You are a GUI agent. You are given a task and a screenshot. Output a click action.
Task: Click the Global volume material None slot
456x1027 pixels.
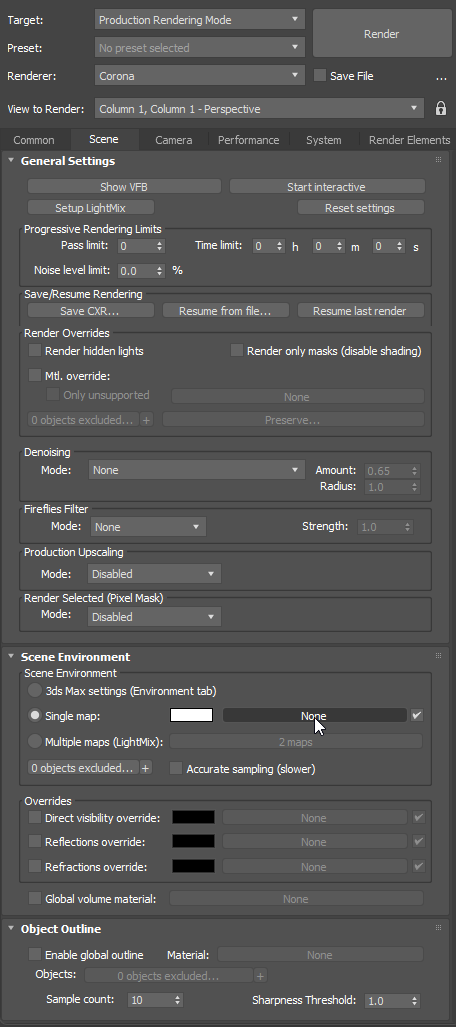point(296,899)
